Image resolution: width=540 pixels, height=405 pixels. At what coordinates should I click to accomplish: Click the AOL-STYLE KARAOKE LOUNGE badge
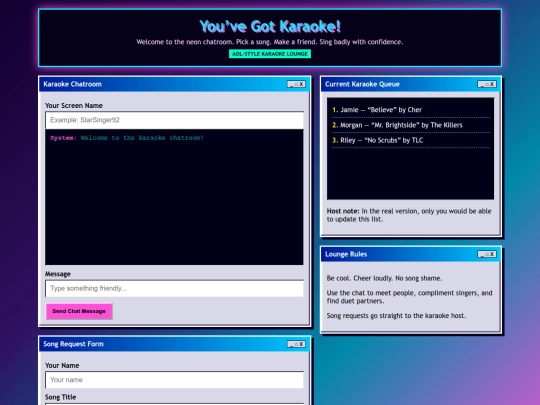pos(270,54)
